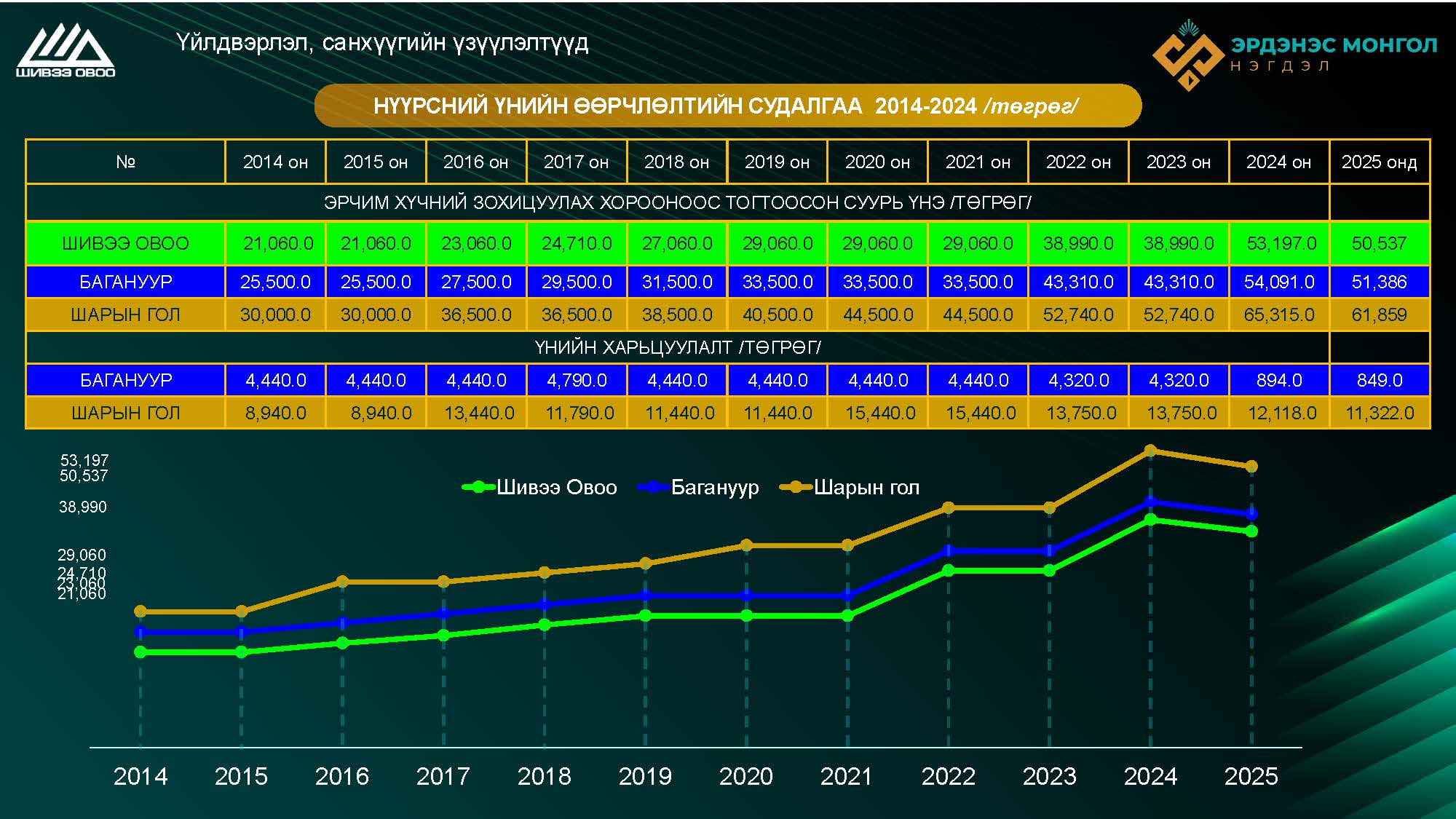Click green ШИВЭЭ ОВОО row label cell
The width and height of the screenshot is (1456, 819).
point(125,243)
